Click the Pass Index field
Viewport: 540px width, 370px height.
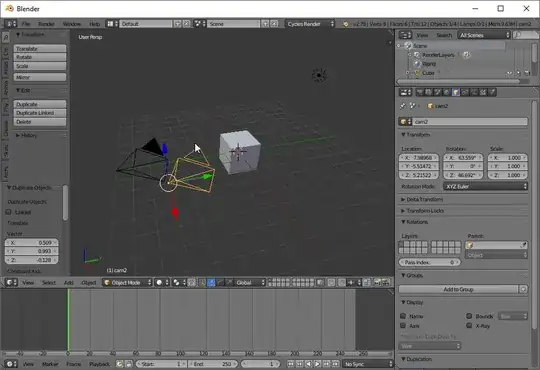429,263
